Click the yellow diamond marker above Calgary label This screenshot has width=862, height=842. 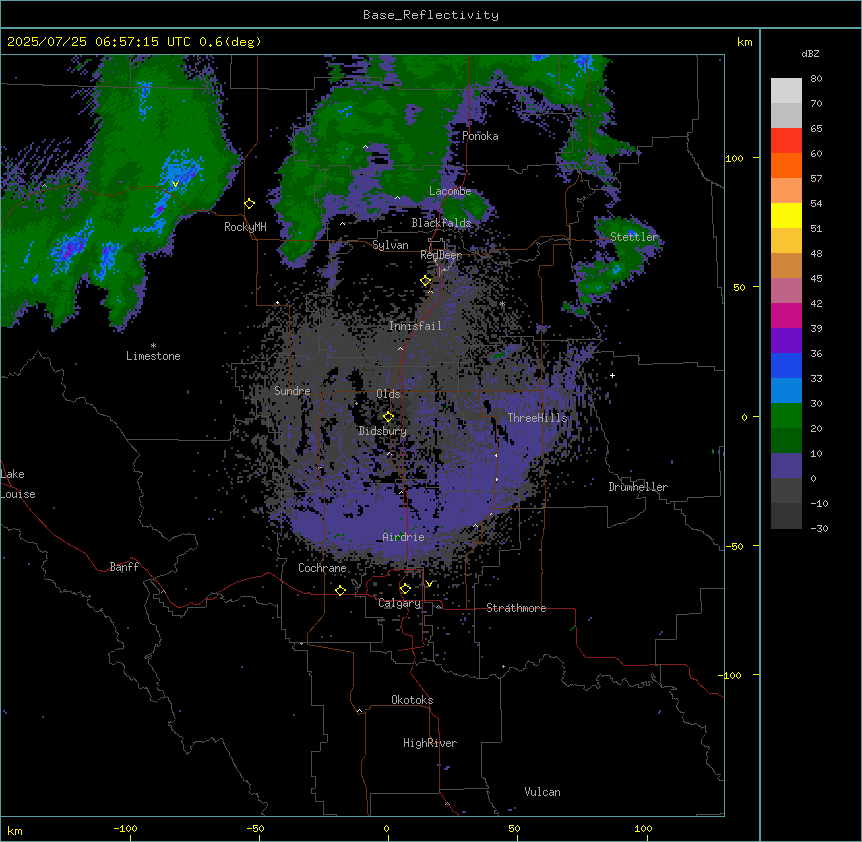click(405, 589)
